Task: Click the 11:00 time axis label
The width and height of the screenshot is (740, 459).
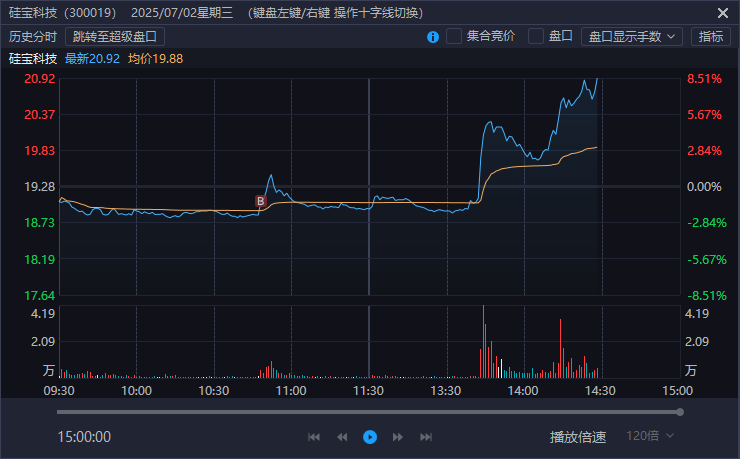Action: 291,391
